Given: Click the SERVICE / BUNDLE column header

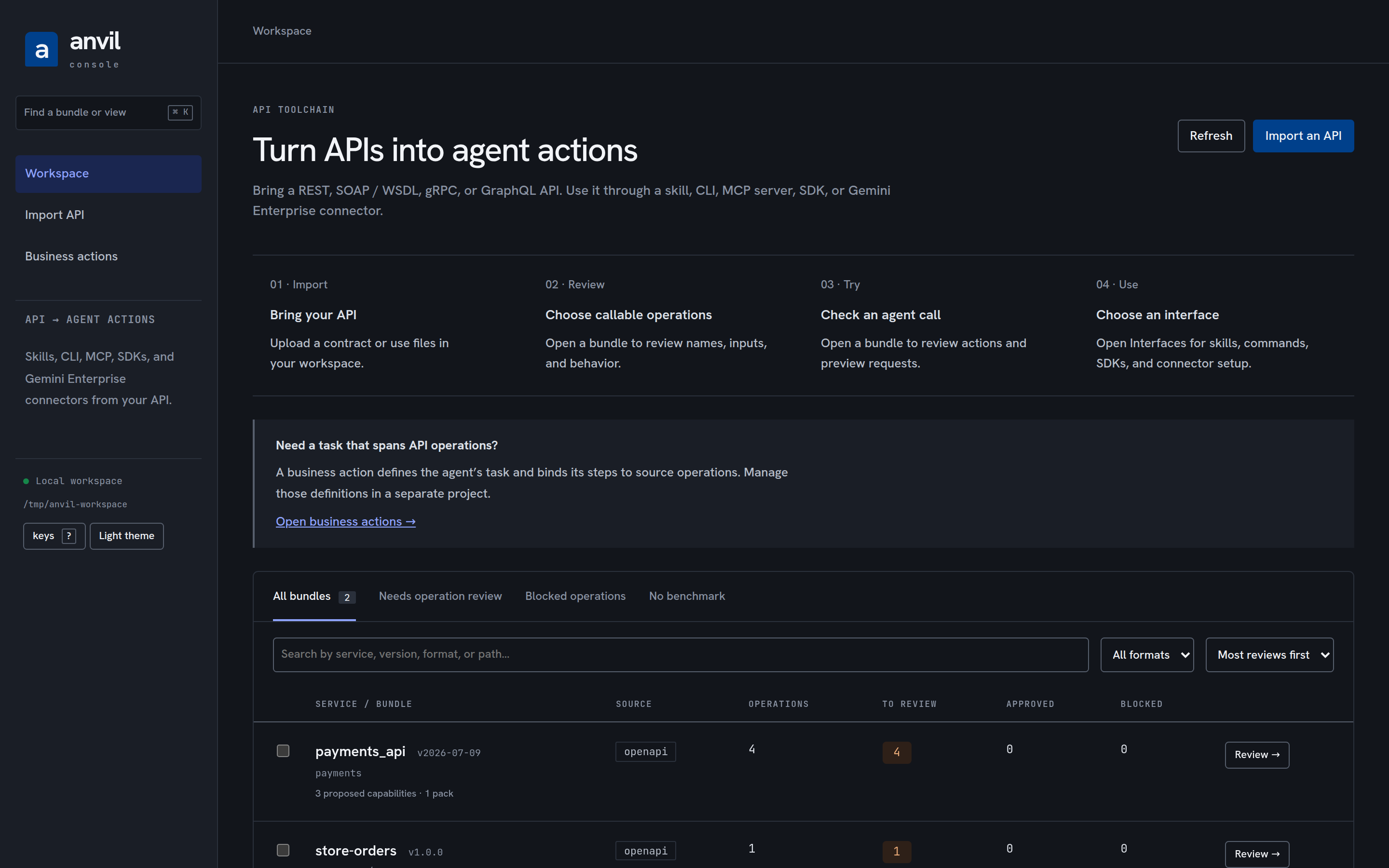Looking at the screenshot, I should (x=364, y=704).
